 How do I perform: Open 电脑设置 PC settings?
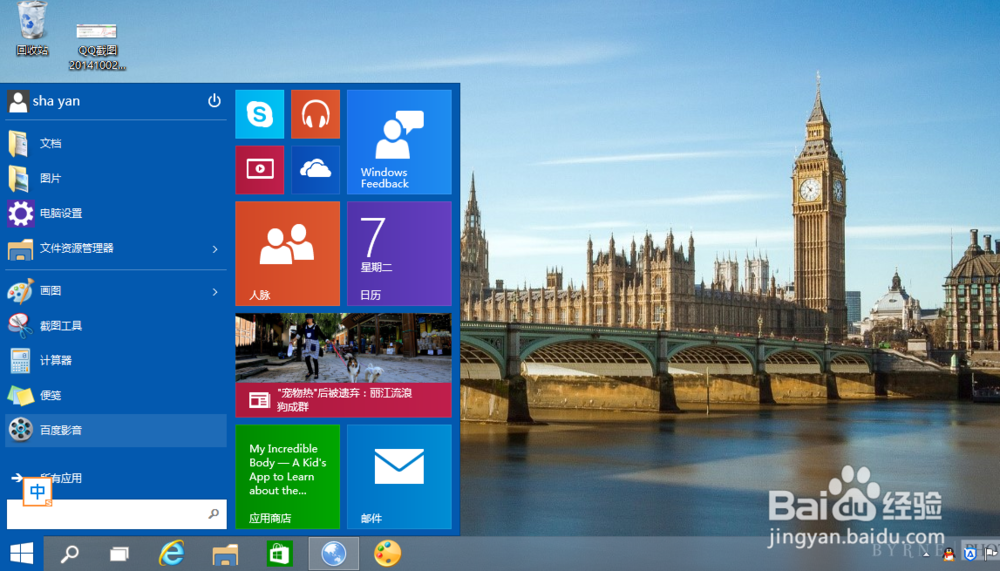coord(116,213)
